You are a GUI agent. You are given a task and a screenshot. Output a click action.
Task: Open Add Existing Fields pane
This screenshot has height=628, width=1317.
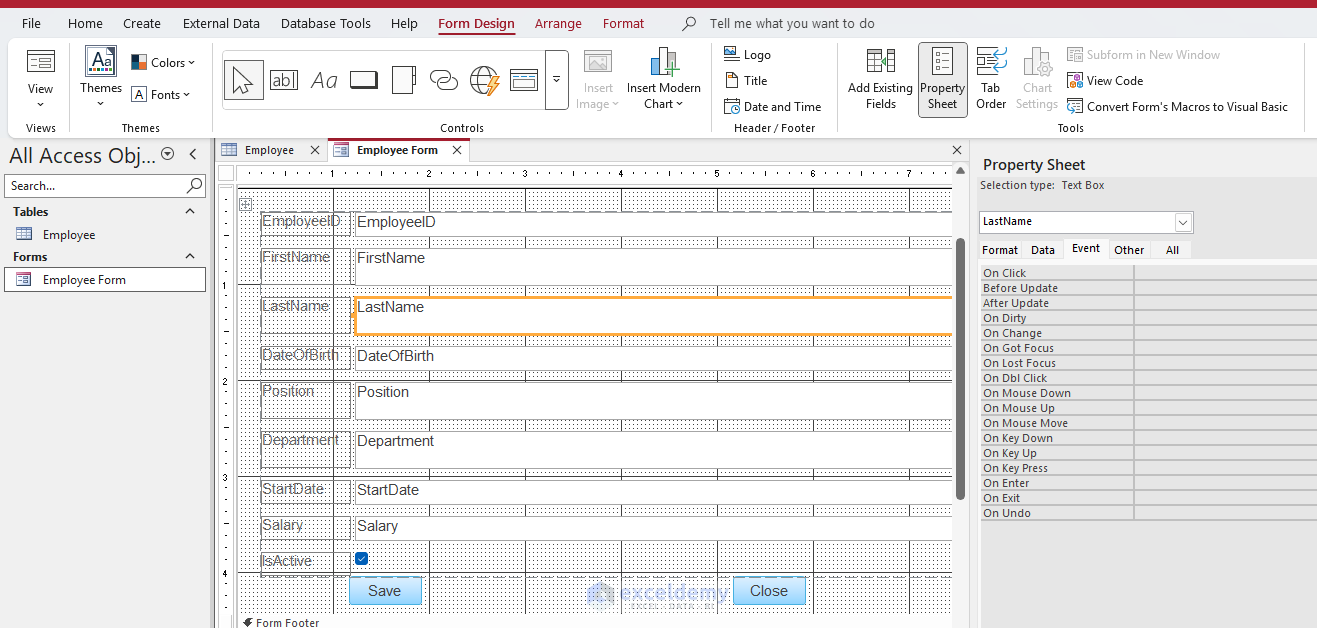click(880, 78)
